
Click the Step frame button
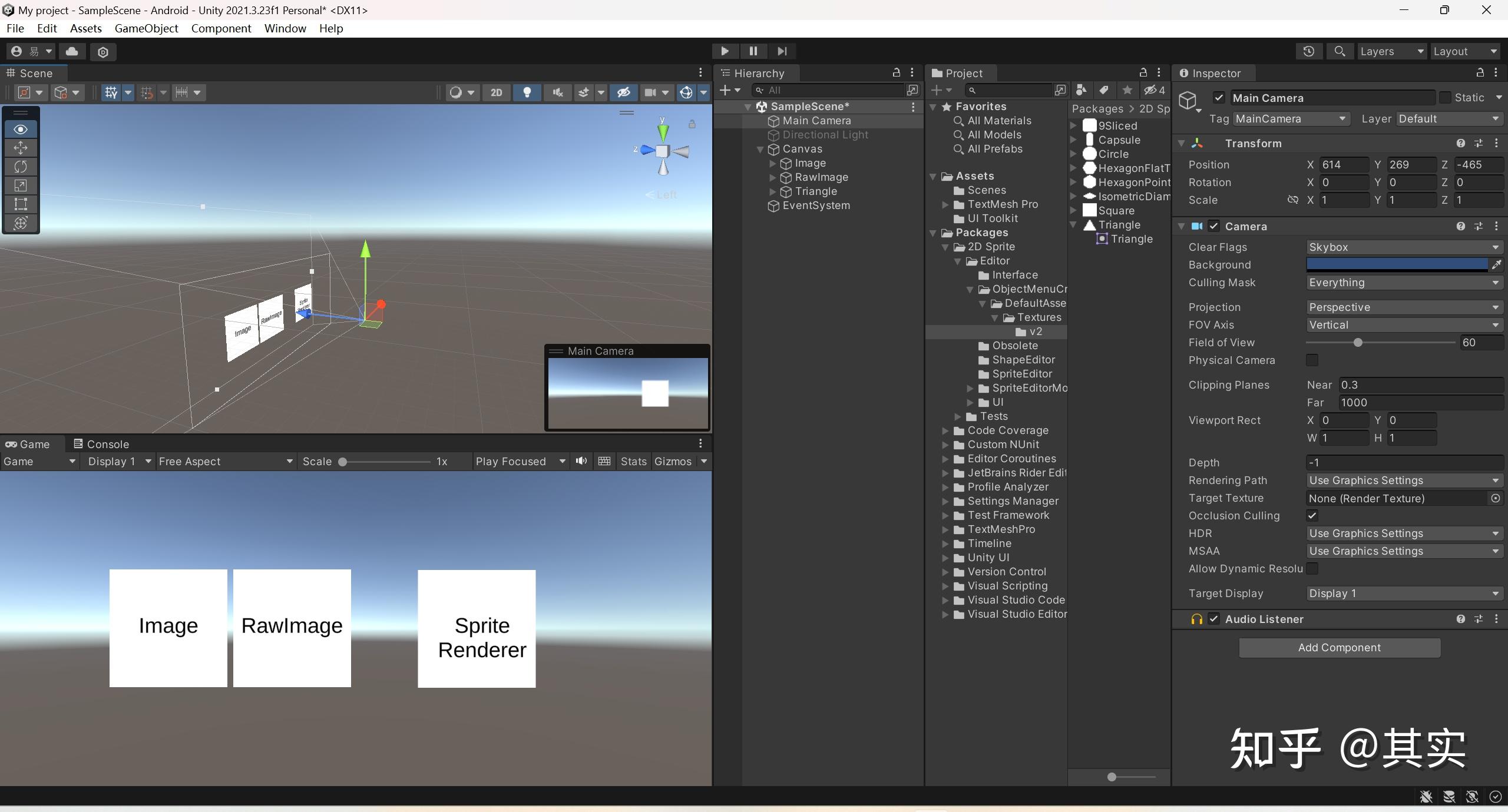click(x=782, y=51)
